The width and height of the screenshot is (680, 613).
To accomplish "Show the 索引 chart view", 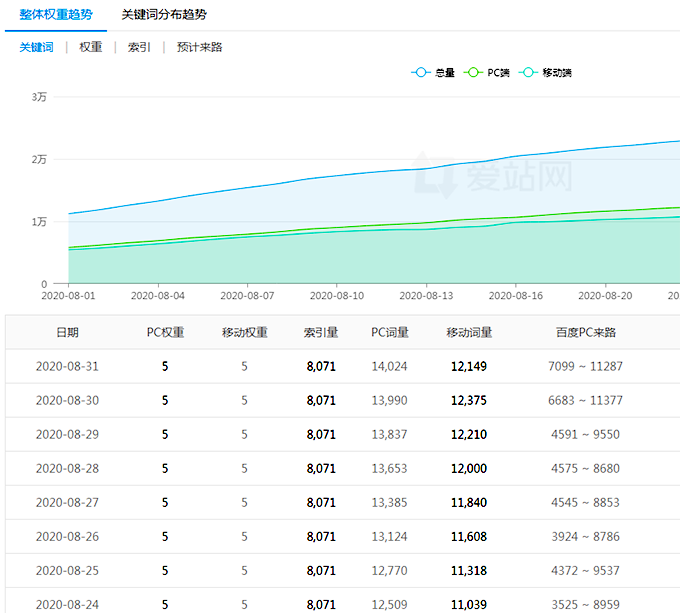I will click(139, 47).
